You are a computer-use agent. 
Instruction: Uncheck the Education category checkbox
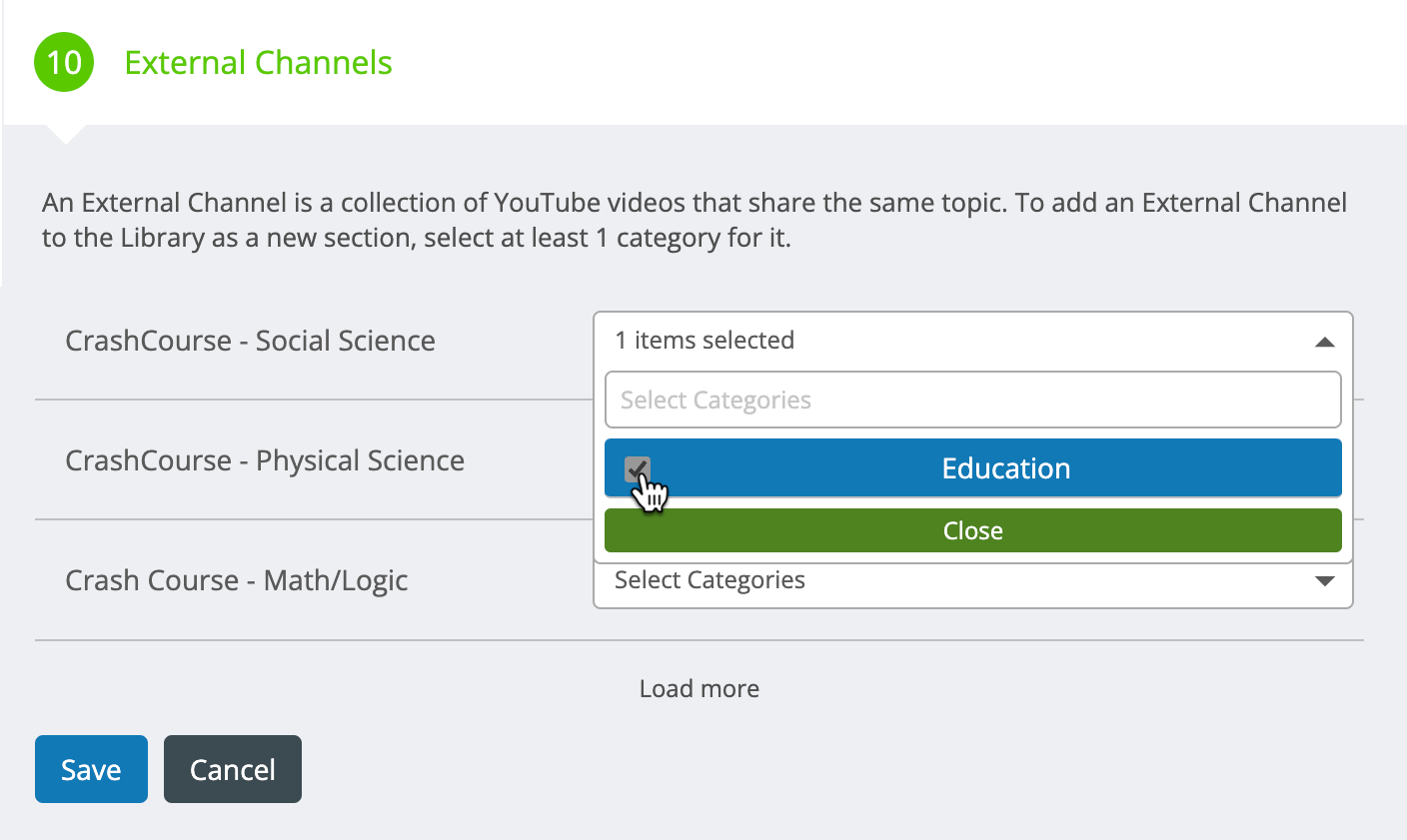click(x=638, y=469)
